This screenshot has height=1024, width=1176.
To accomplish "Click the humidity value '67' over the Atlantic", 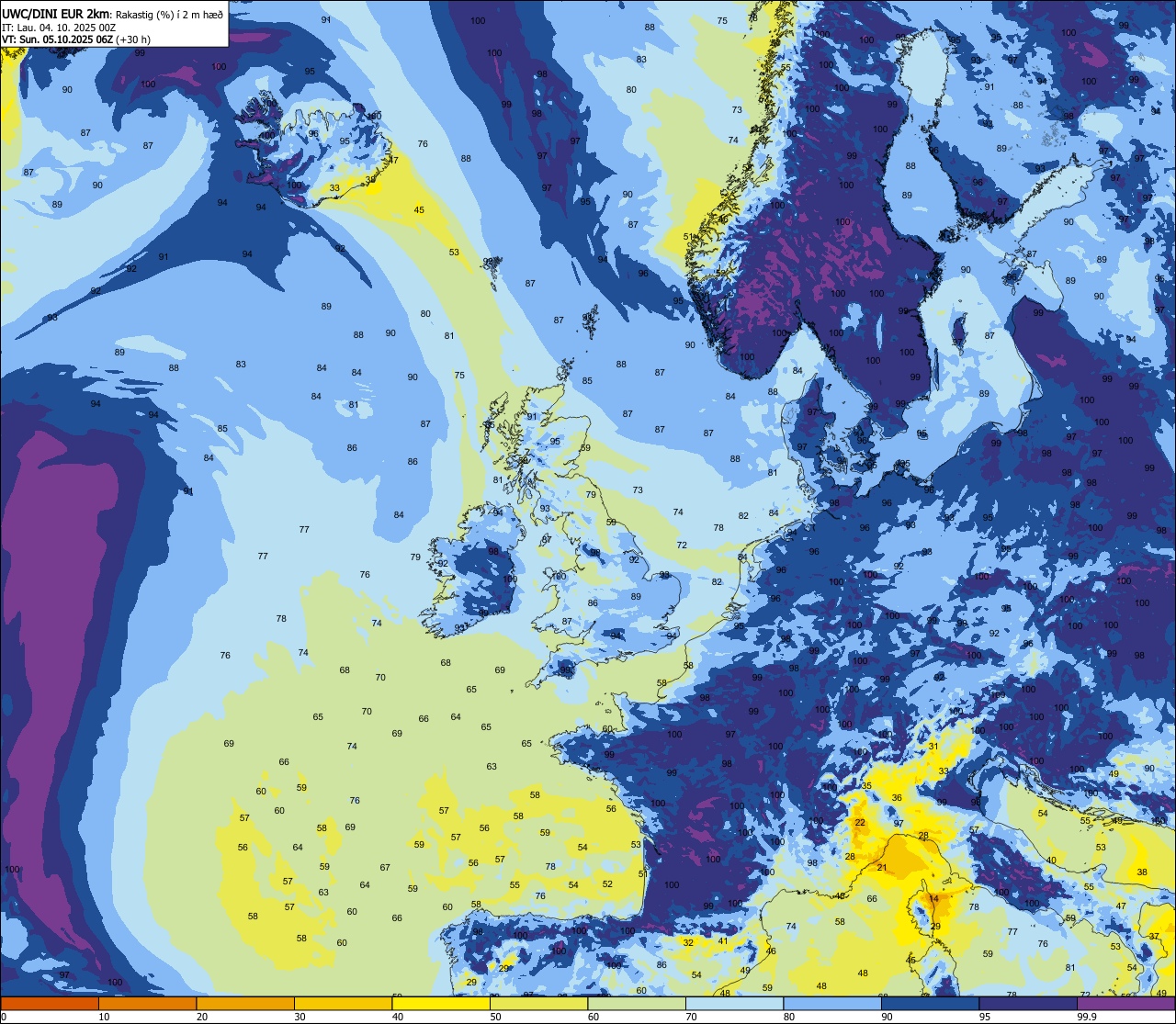I will 385,867.
